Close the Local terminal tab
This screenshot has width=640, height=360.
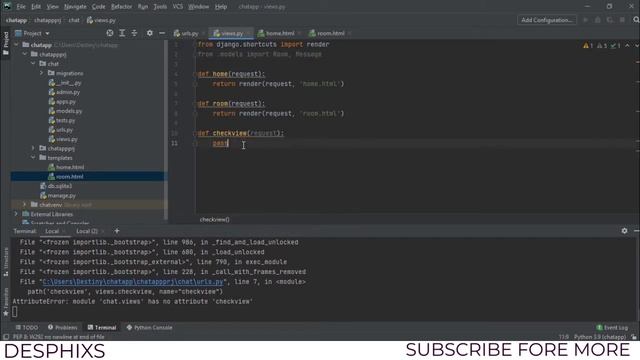(x=64, y=231)
